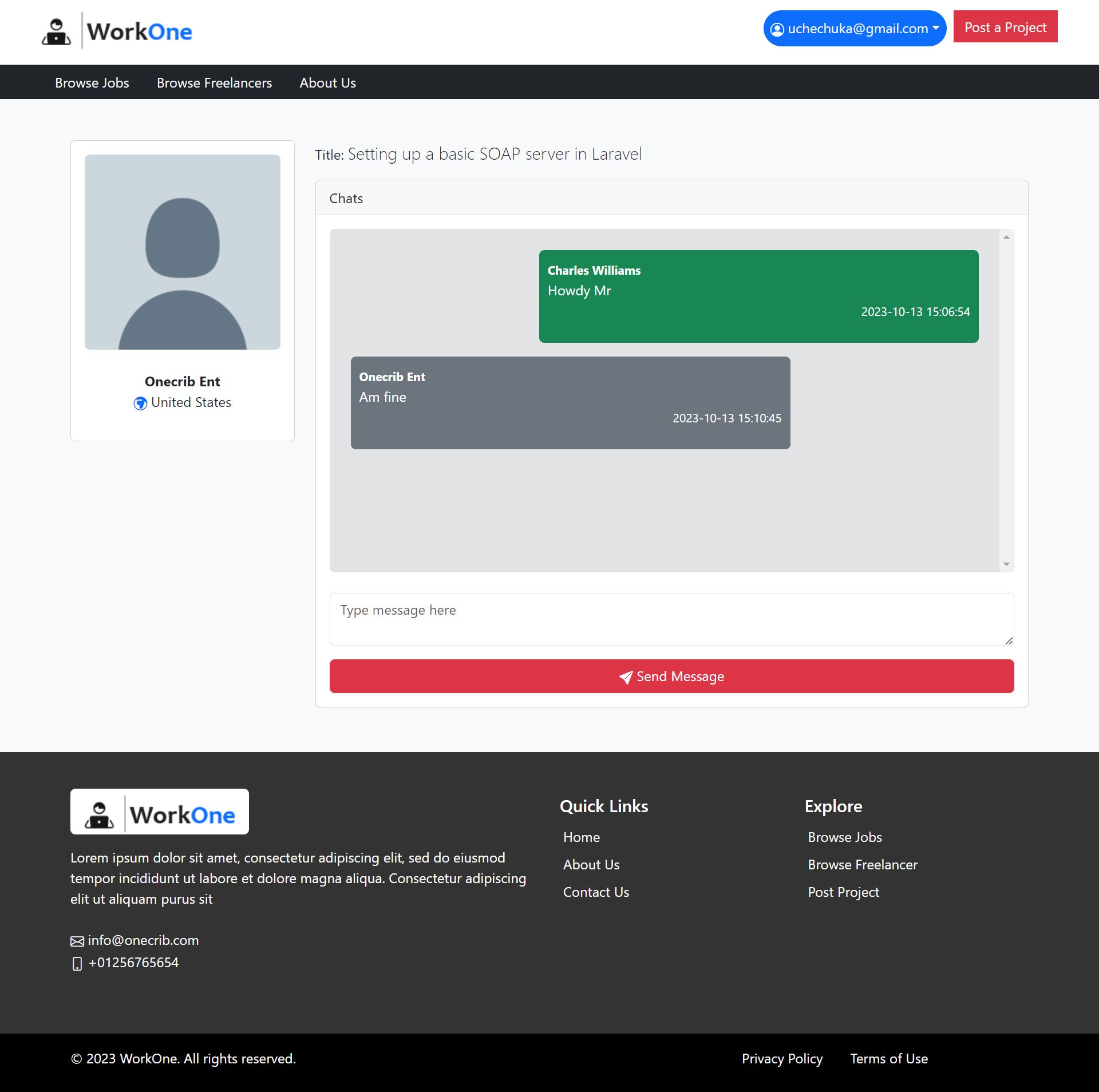Click the paper plane send icon

point(626,677)
